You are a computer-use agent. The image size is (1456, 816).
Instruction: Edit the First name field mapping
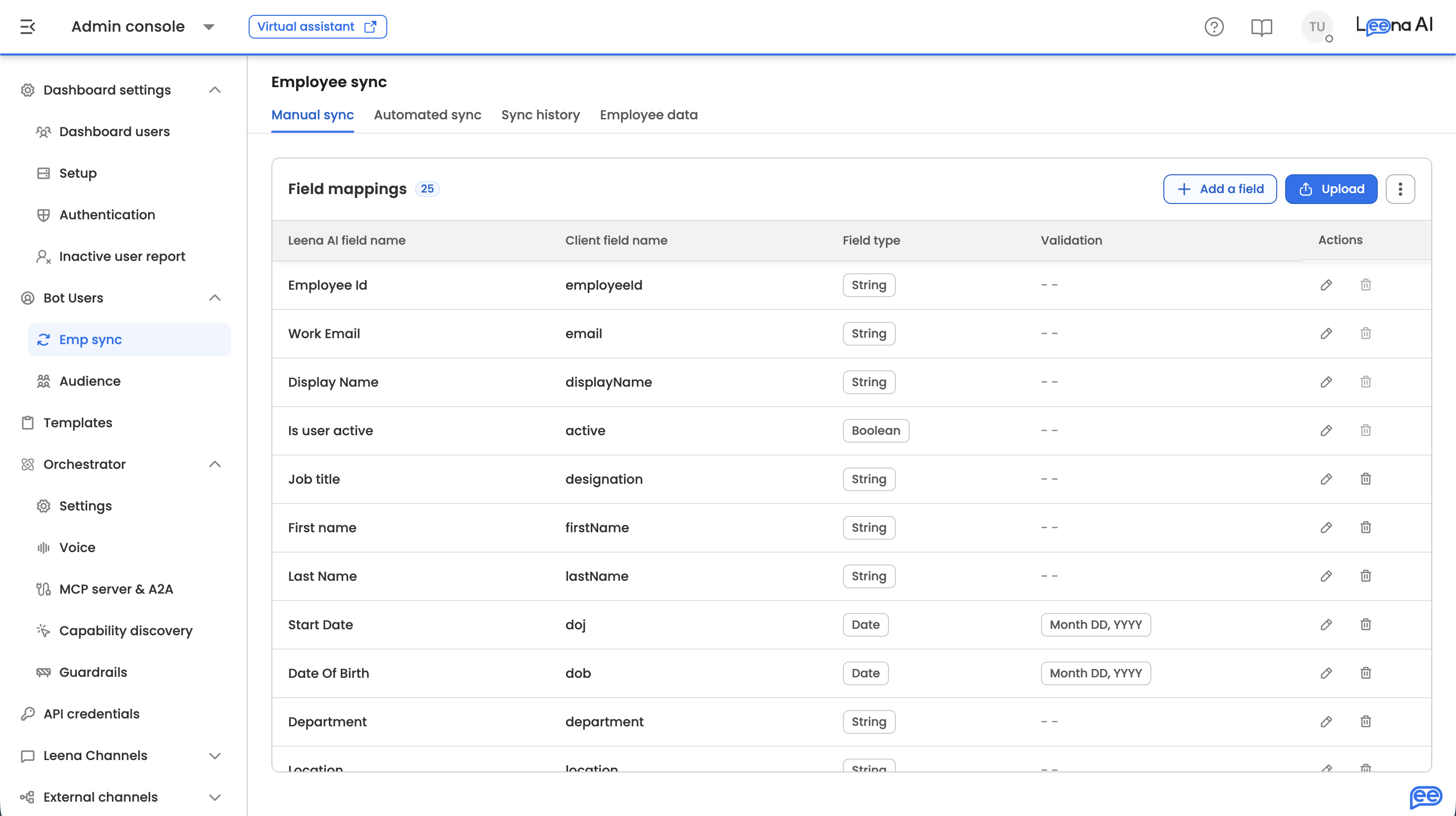(x=1326, y=528)
